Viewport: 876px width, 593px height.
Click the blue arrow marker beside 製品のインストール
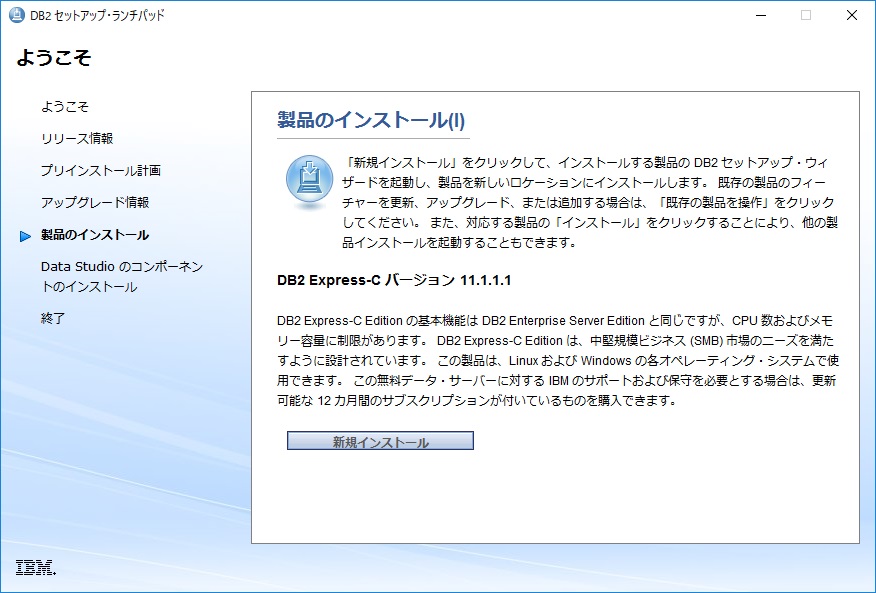(25, 236)
